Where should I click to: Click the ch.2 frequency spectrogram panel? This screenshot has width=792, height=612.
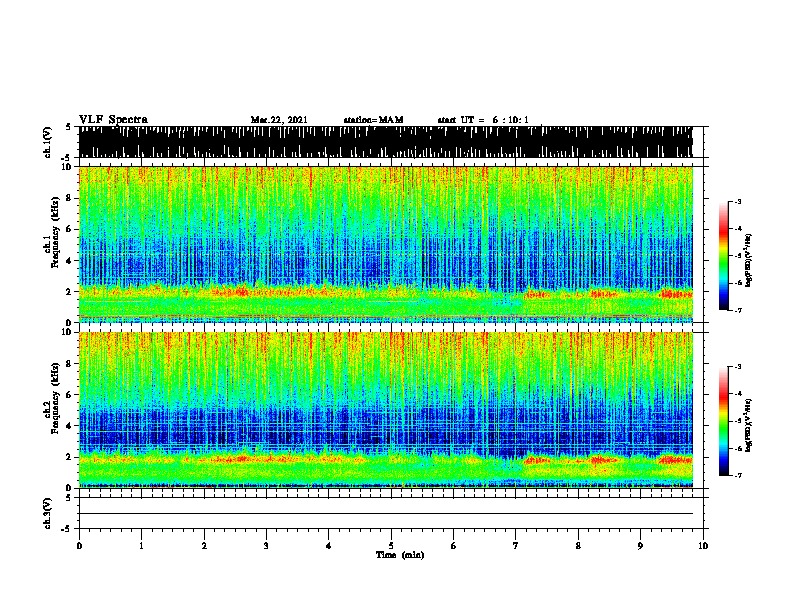point(386,410)
